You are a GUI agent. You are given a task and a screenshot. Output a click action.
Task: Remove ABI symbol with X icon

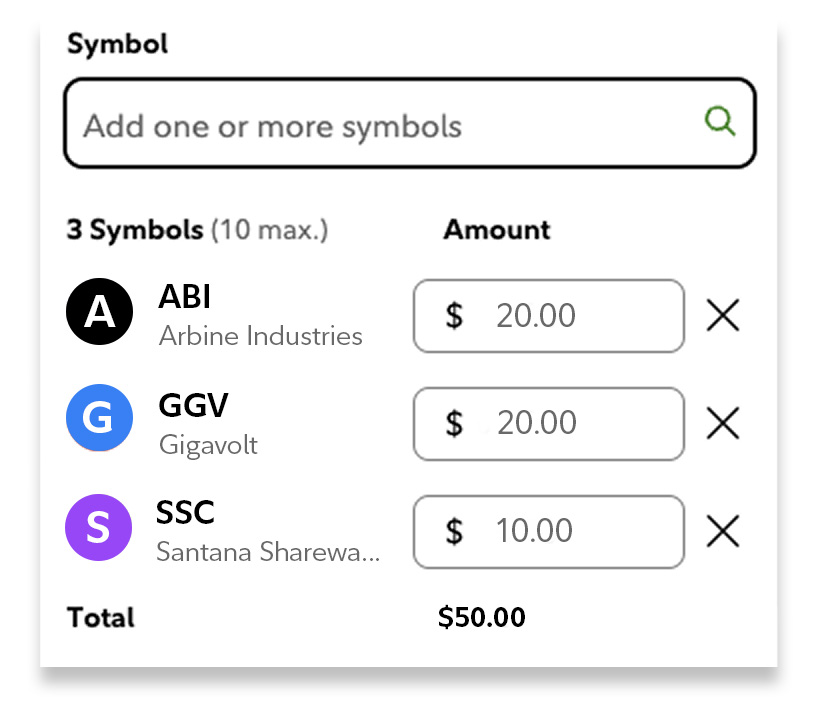pos(722,316)
